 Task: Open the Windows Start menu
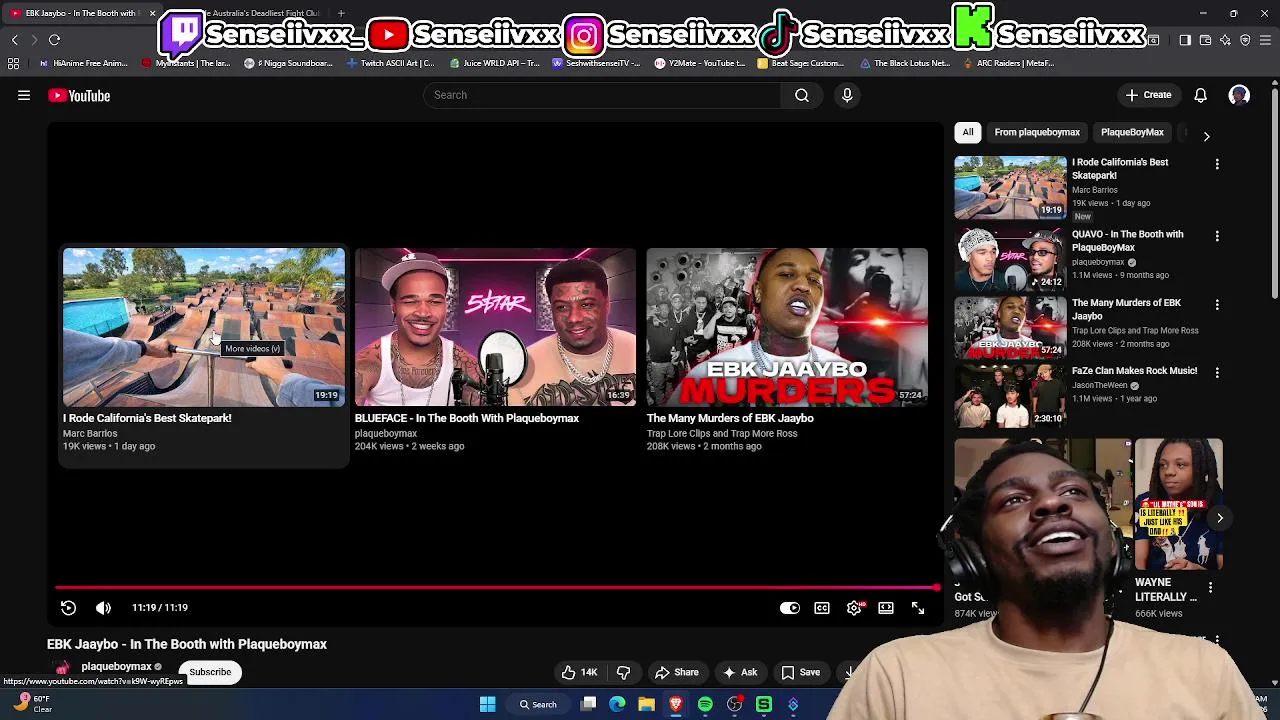tap(487, 705)
